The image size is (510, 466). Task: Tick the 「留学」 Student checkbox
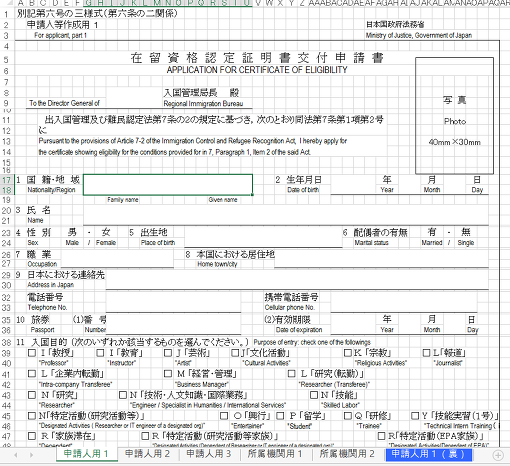[280, 416]
